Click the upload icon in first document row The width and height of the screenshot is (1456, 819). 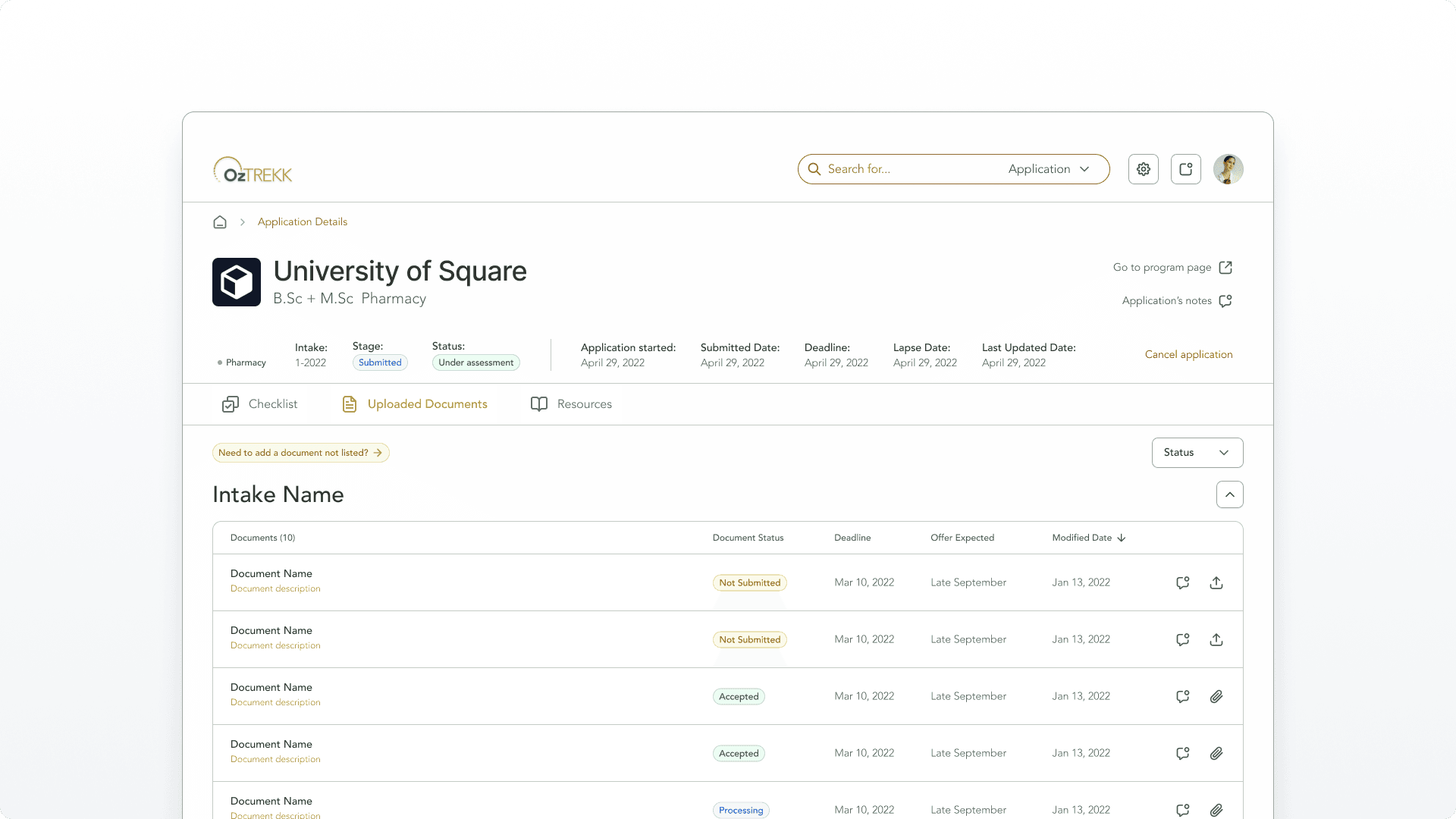(1216, 582)
